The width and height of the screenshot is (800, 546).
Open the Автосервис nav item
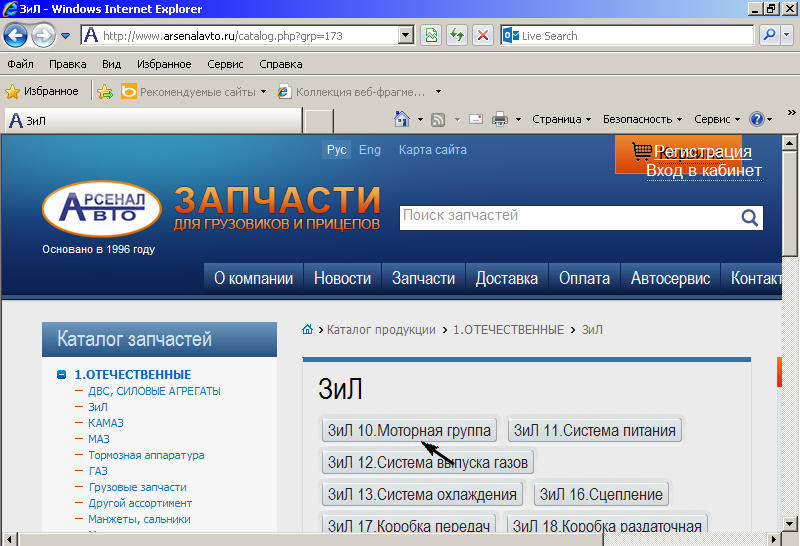point(670,279)
